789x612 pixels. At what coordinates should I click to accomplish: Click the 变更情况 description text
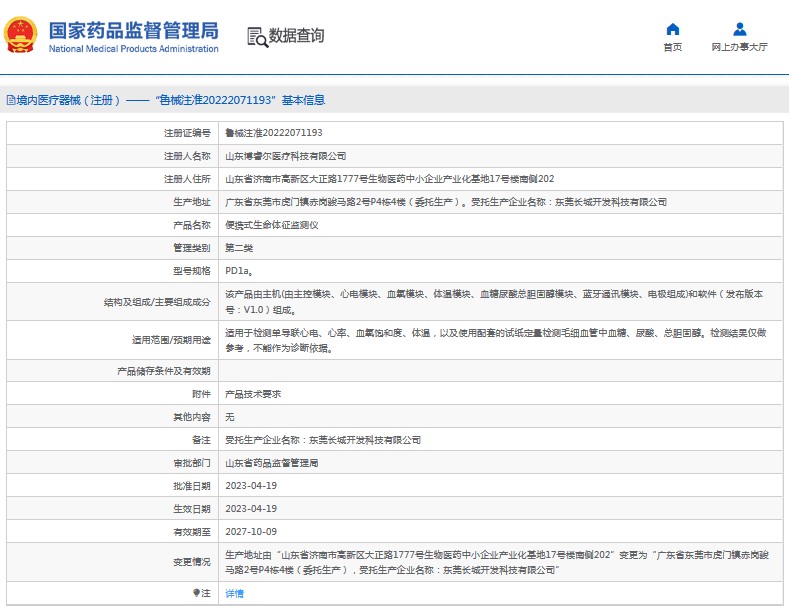[x=497, y=562]
